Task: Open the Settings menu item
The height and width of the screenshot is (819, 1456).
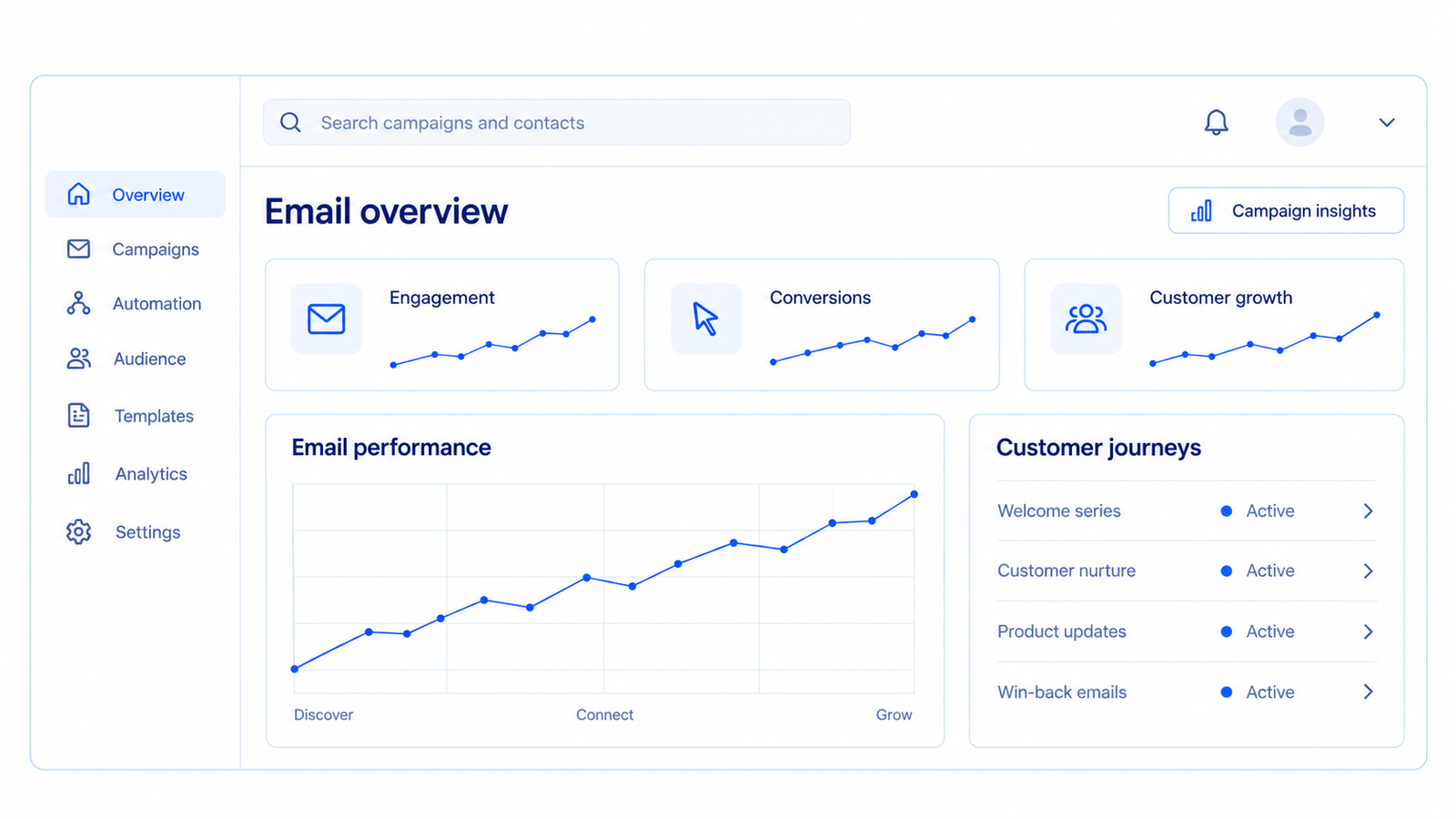Action: (136, 531)
